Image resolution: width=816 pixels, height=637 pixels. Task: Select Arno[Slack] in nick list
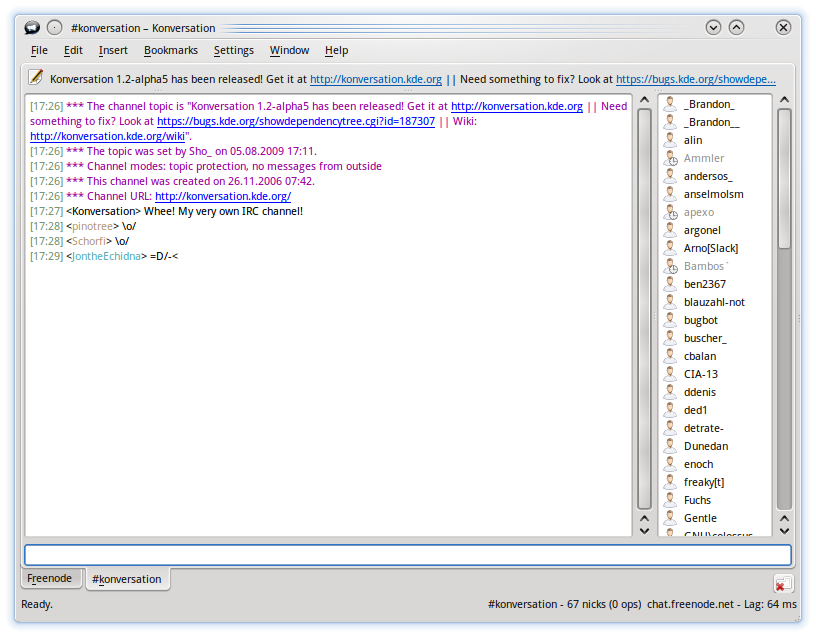[x=710, y=248]
